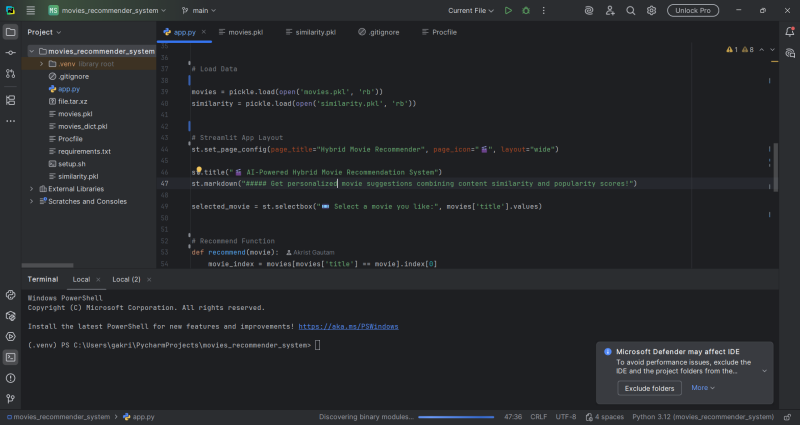The image size is (800, 425).
Task: Open the Git version control tool window
Action: (x=10, y=396)
